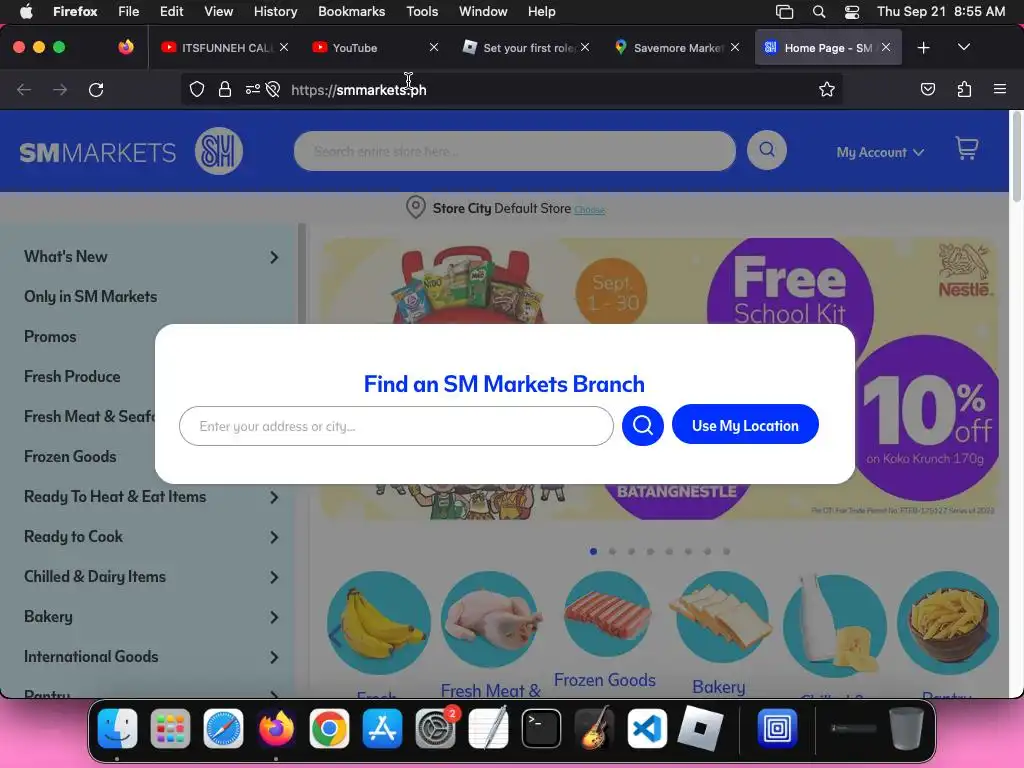Select the second carousel dot
The image size is (1024, 768).
pos(612,552)
